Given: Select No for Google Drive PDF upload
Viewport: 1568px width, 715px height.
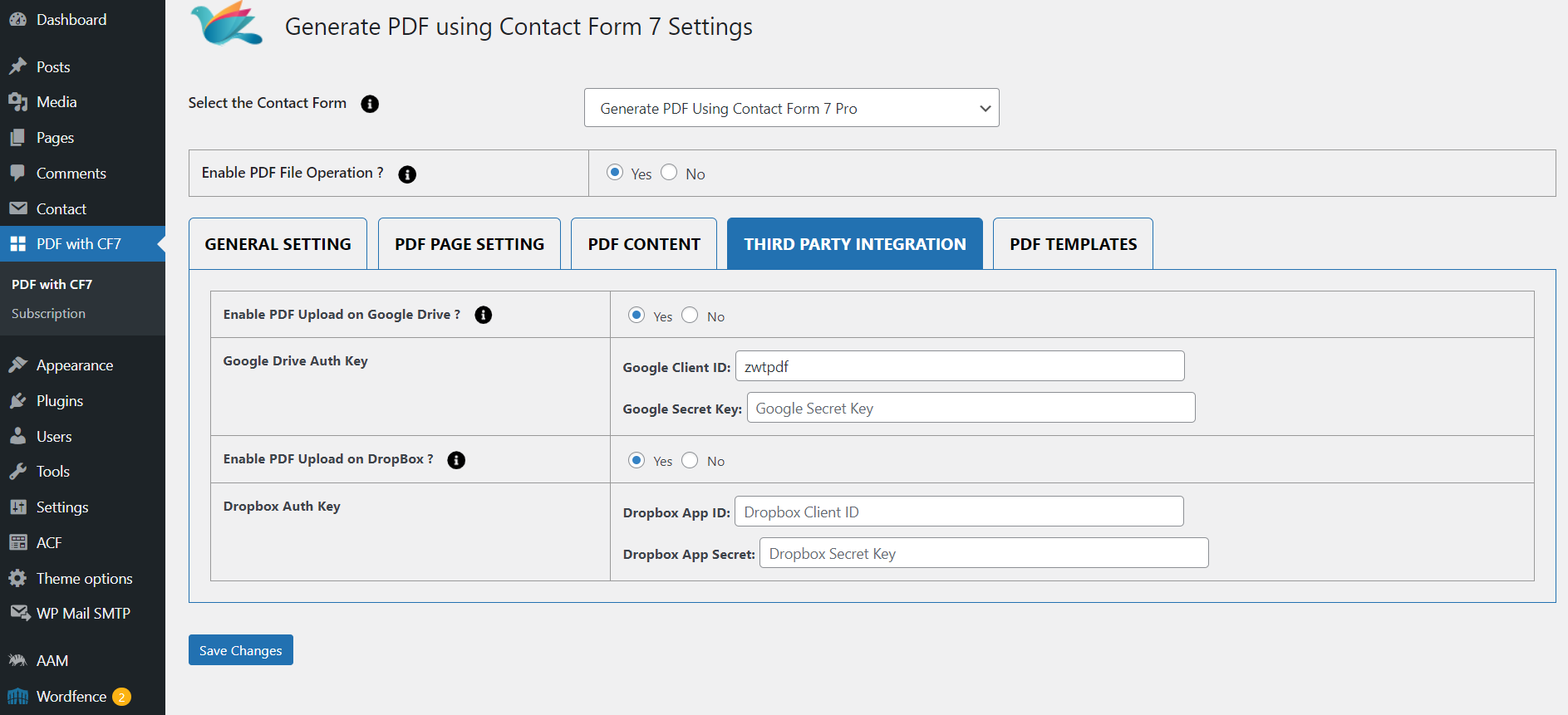Looking at the screenshot, I should click(x=690, y=316).
